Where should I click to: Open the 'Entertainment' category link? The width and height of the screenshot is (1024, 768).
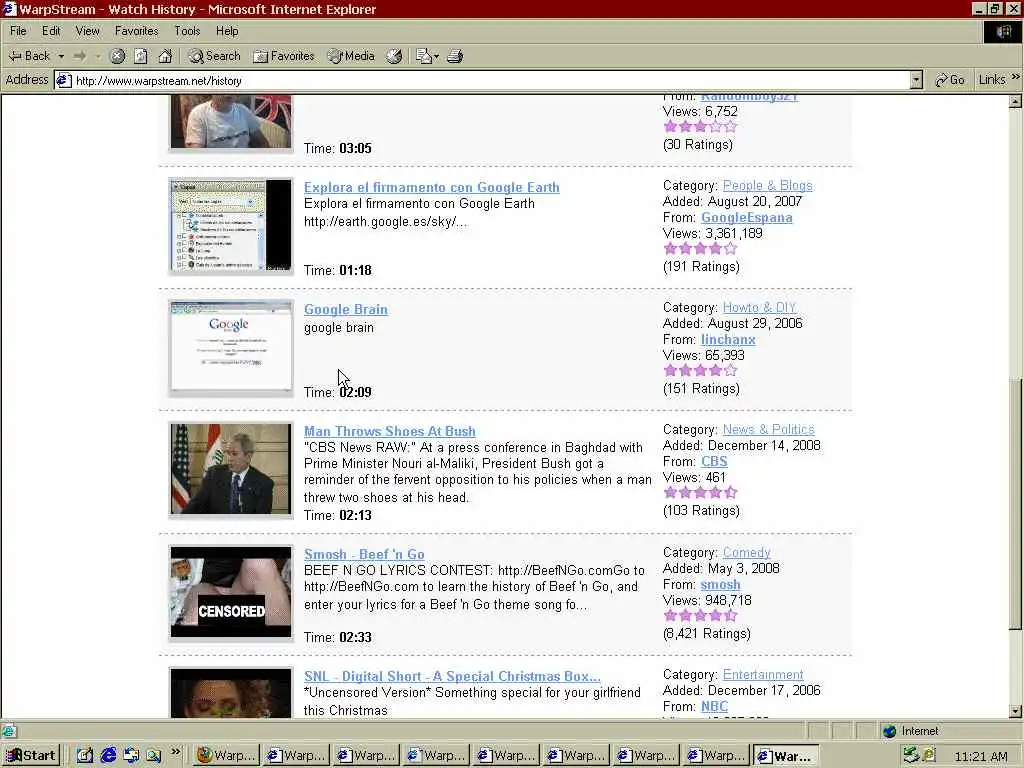point(763,674)
